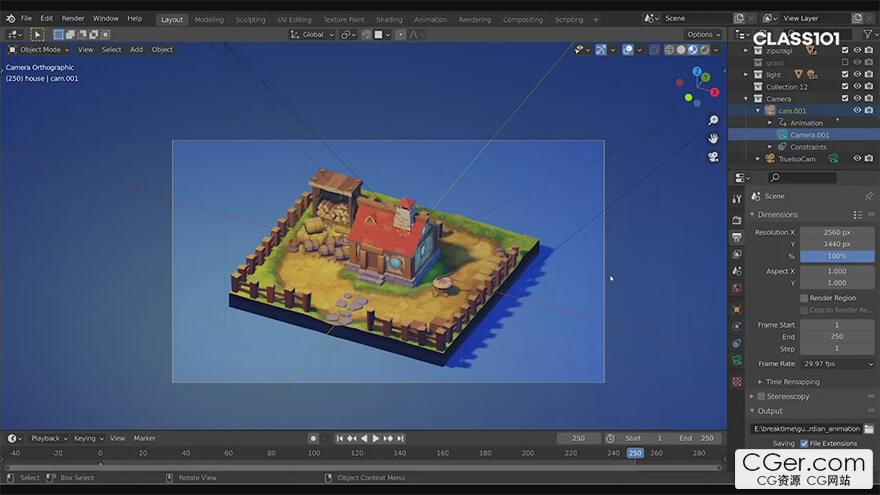
Task: Open the Frame Rate dropdown showing 29.97 fps
Action: tap(837, 364)
